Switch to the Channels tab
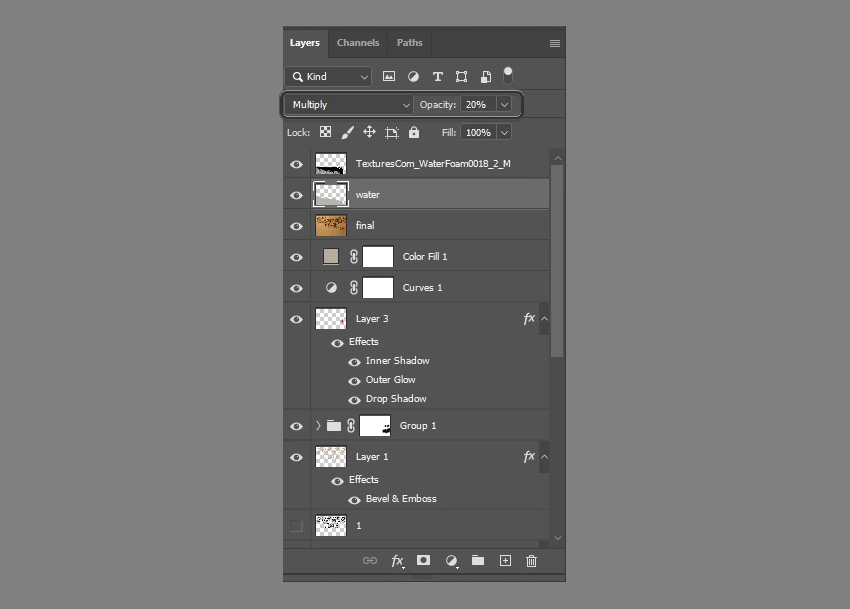The width and height of the screenshot is (850, 609). pyautogui.click(x=358, y=43)
